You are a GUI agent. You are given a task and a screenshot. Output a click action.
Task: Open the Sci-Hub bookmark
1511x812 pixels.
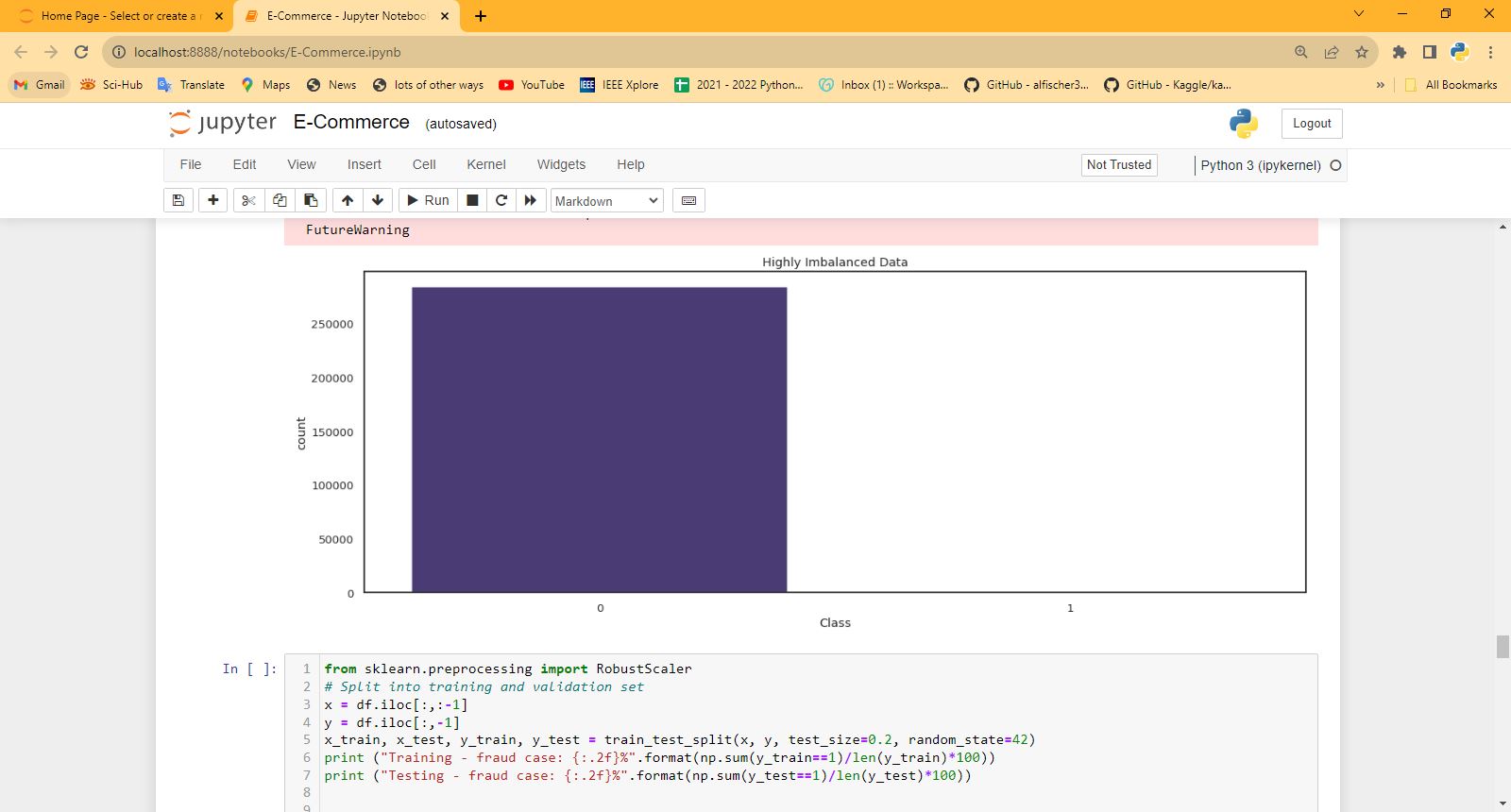[111, 85]
